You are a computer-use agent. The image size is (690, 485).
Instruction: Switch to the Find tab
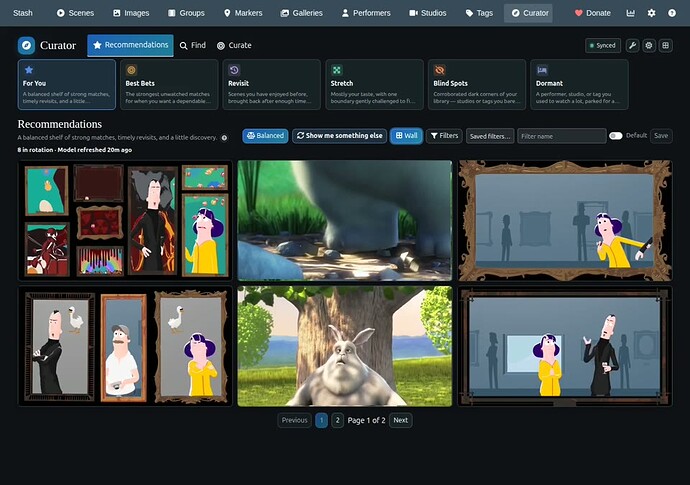click(x=193, y=45)
